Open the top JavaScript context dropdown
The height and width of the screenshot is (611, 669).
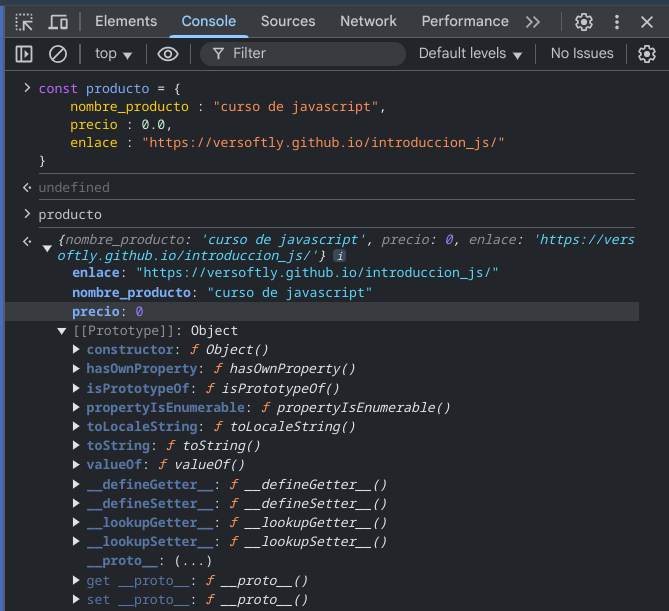click(113, 54)
